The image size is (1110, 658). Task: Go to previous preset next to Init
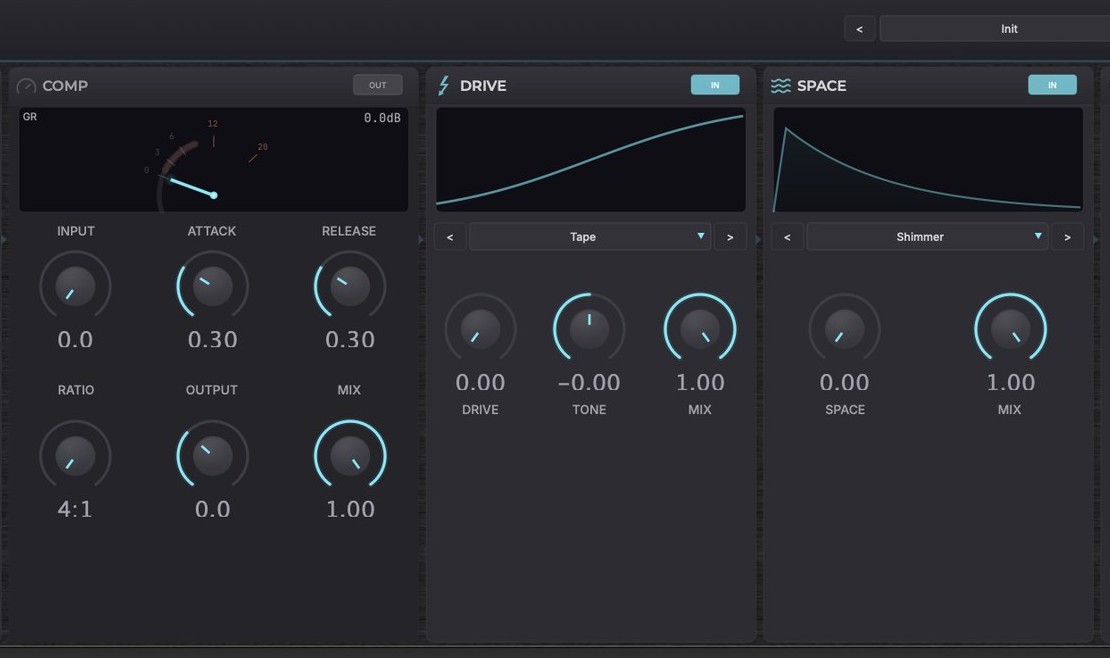tap(859, 29)
